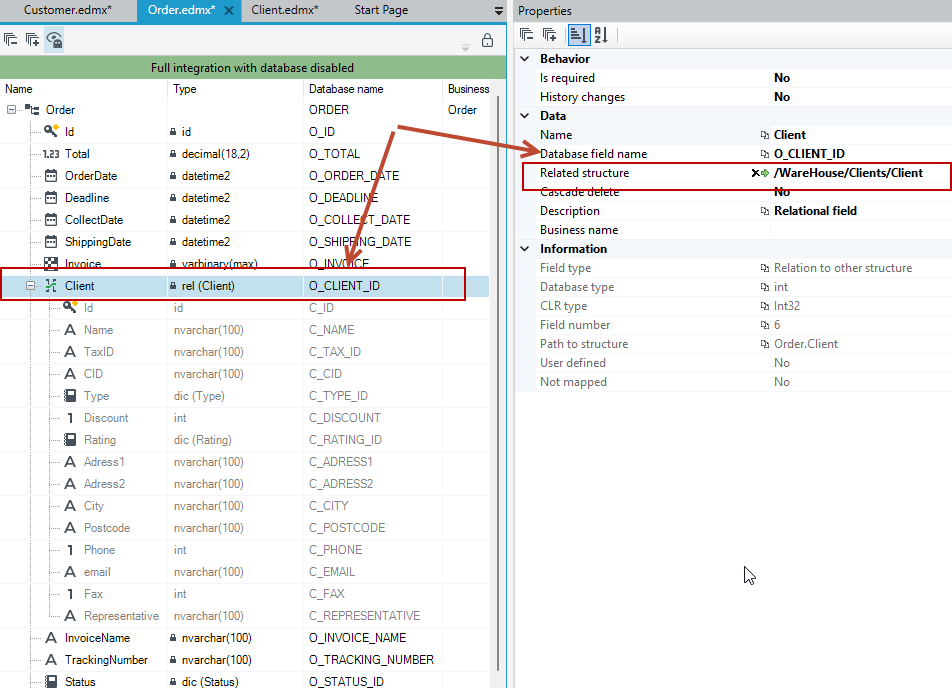The width and height of the screenshot is (952, 688).
Task: Click the Business name property value field
Action: click(x=861, y=230)
